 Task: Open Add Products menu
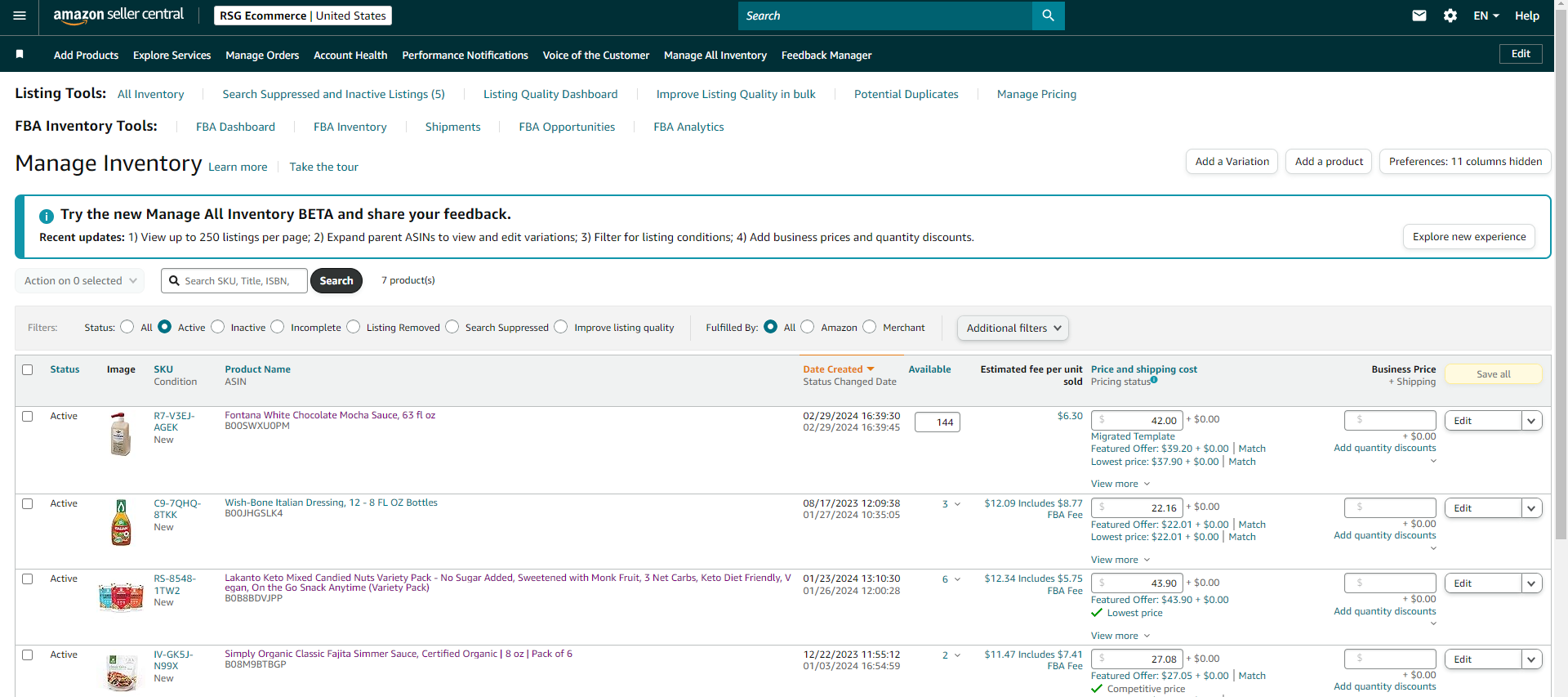point(86,55)
